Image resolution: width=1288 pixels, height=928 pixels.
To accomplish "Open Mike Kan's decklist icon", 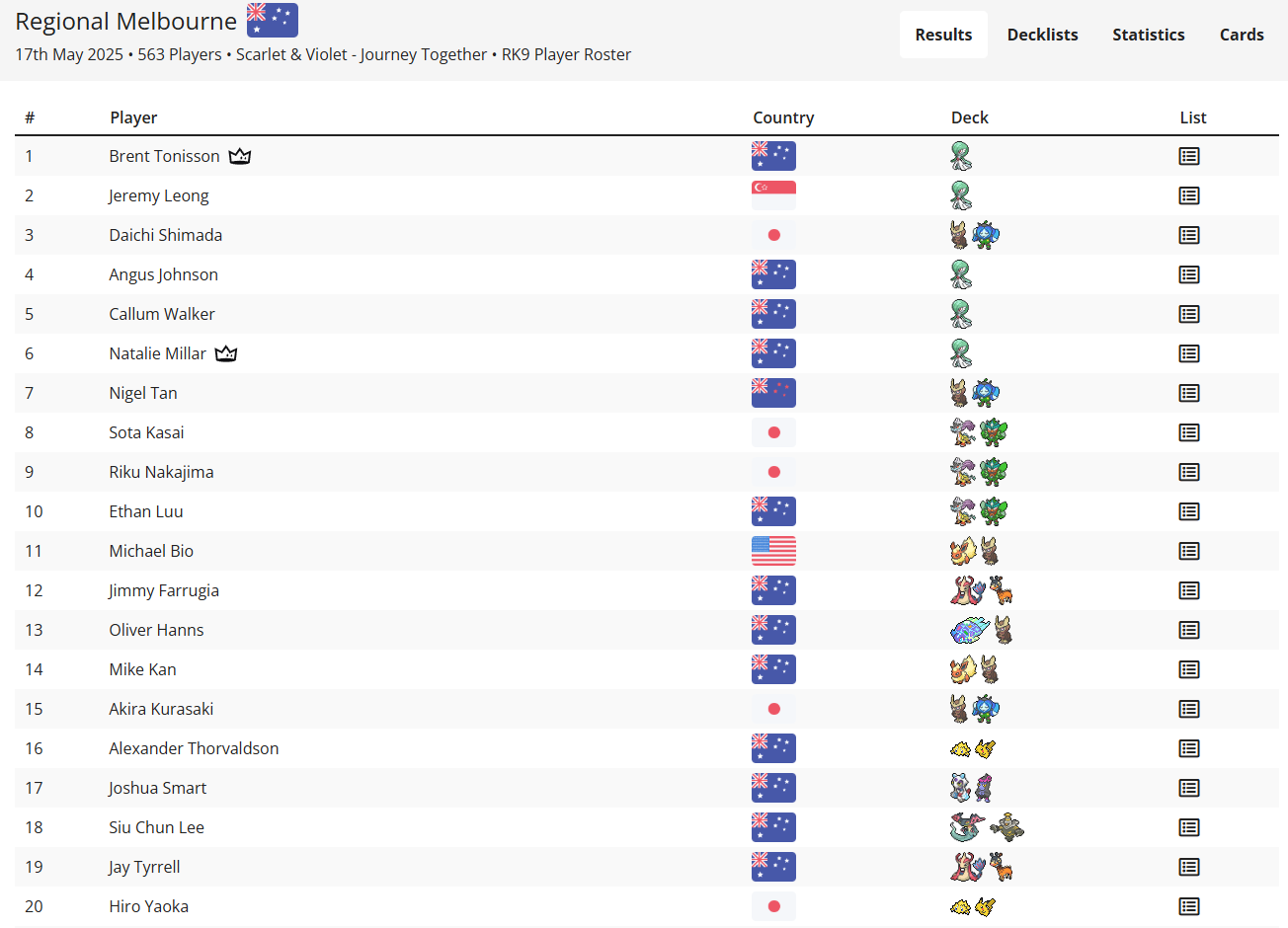I will pyautogui.click(x=1189, y=669).
